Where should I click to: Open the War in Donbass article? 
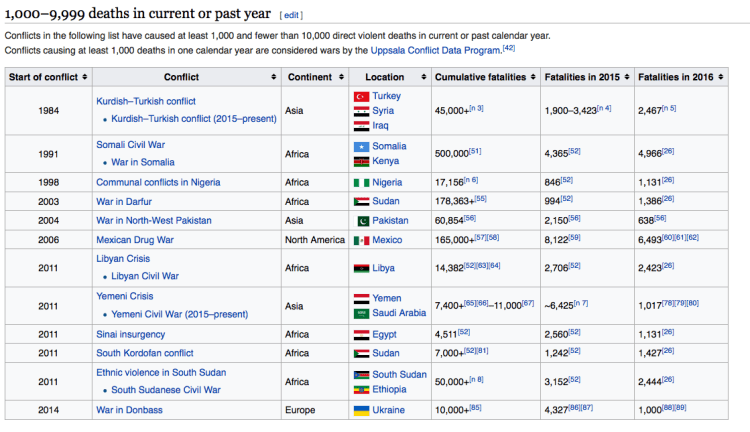point(129,410)
